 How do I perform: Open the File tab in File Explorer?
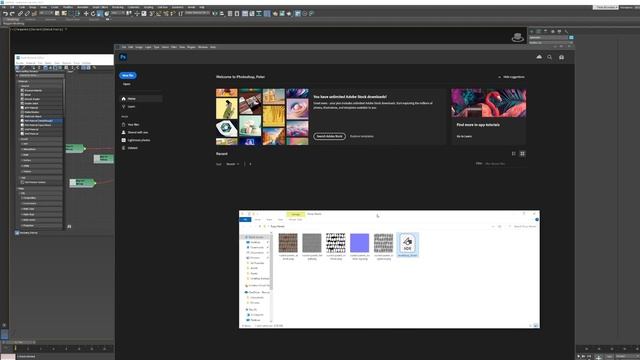click(245, 220)
